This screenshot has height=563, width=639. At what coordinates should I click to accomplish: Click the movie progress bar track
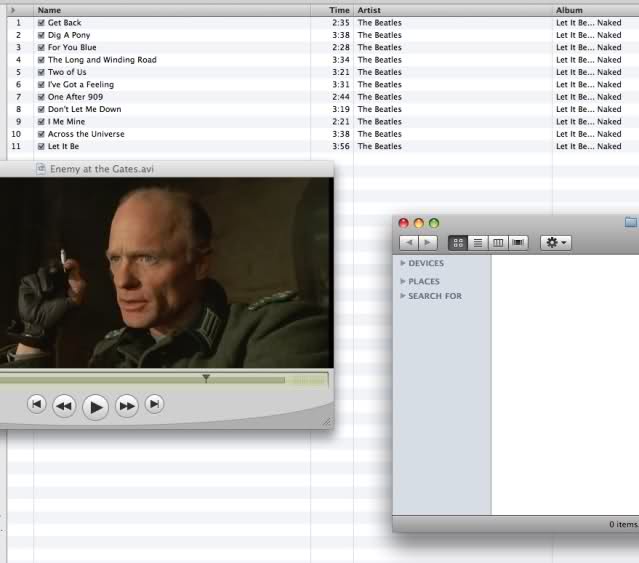[164, 380]
